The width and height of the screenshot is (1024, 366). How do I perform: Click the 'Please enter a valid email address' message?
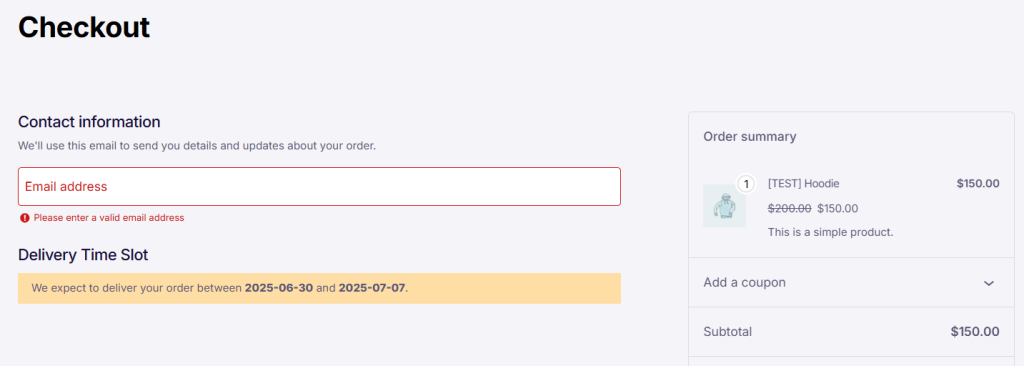[x=109, y=218]
